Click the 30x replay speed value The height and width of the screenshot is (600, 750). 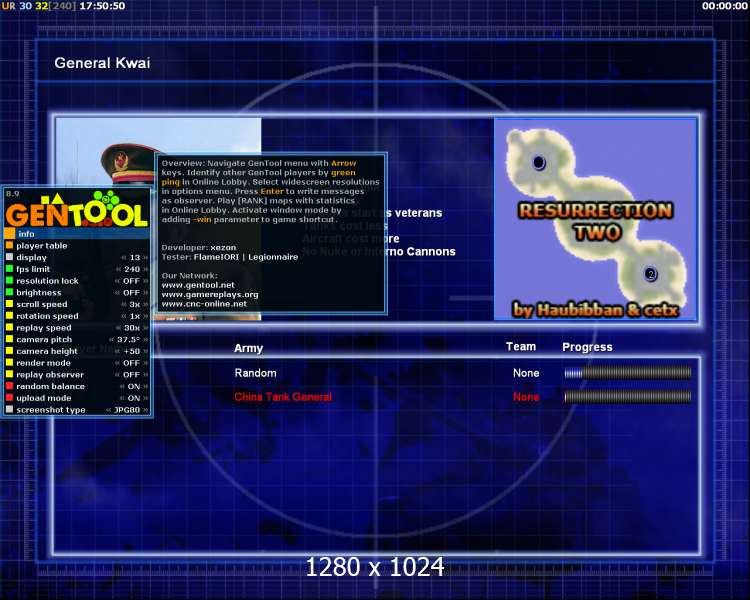[x=132, y=328]
